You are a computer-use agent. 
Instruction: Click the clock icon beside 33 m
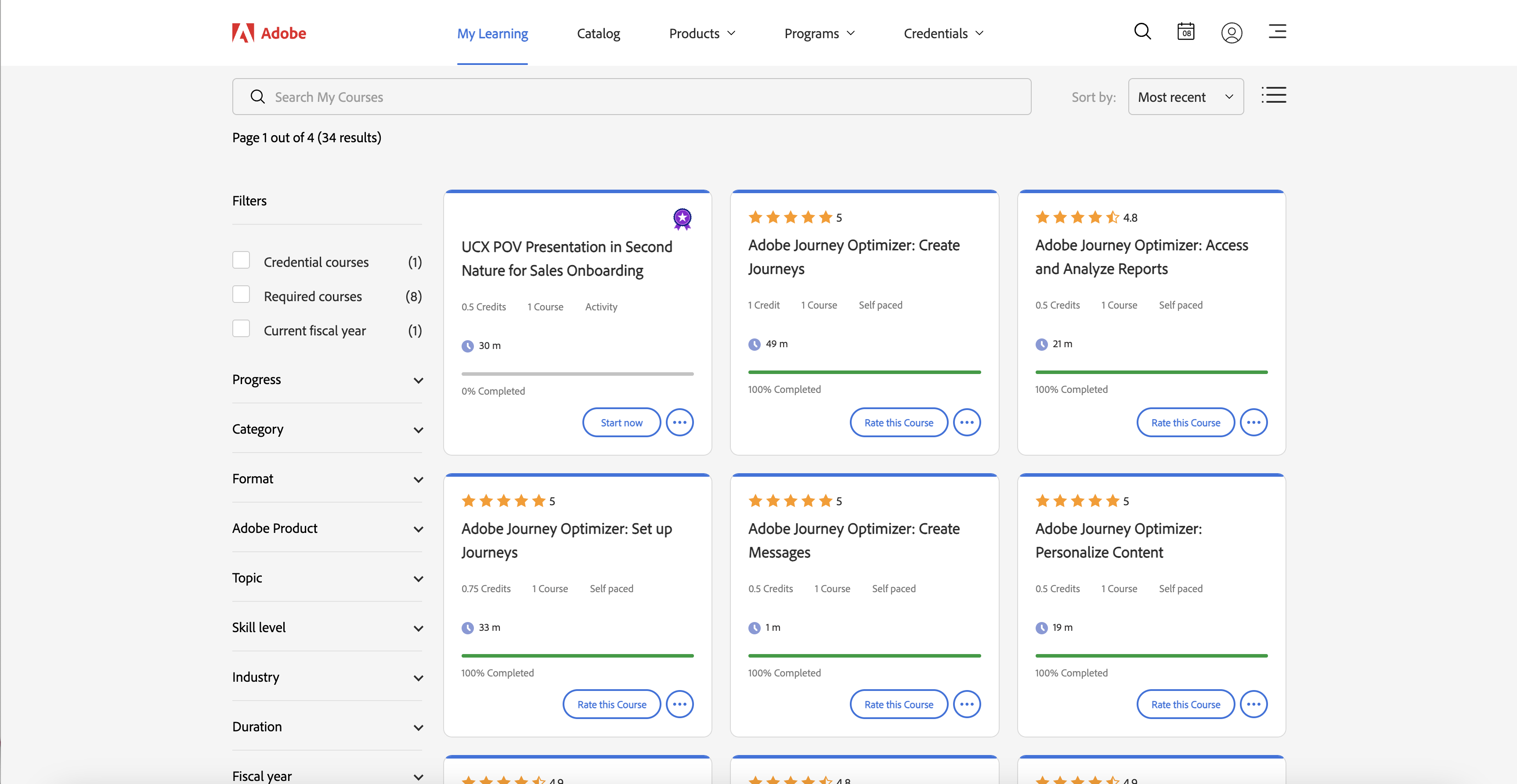point(468,628)
